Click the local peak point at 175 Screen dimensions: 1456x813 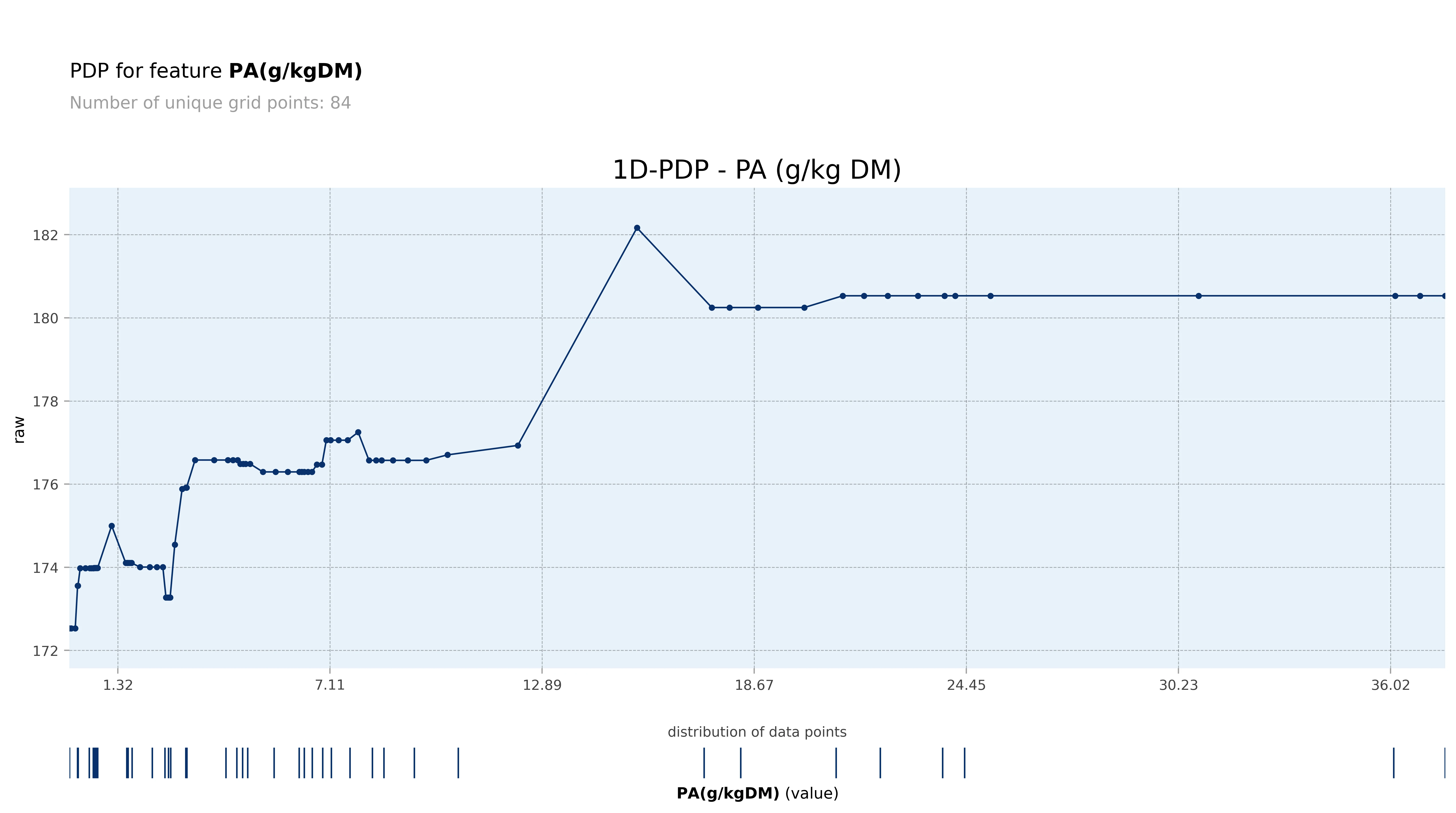[x=111, y=526]
